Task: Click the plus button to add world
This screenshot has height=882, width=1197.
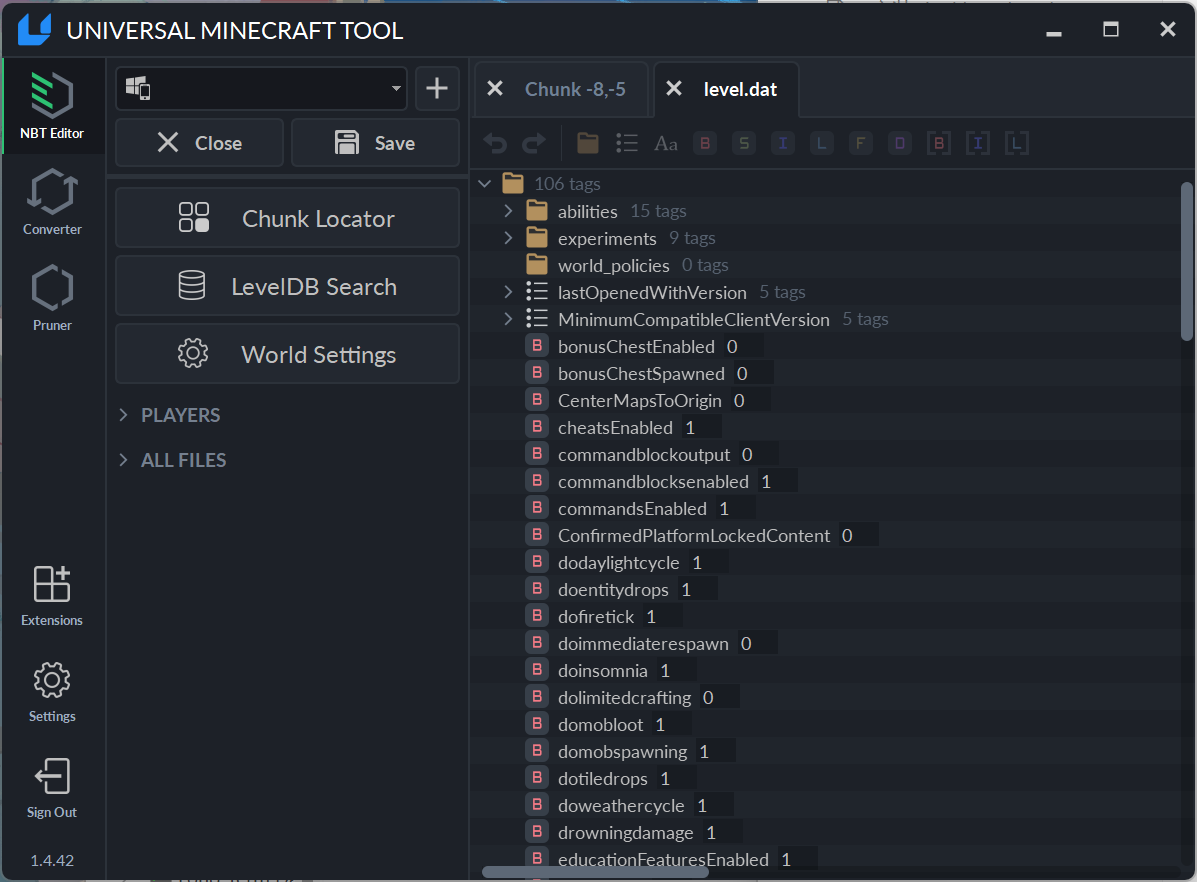Action: click(437, 89)
